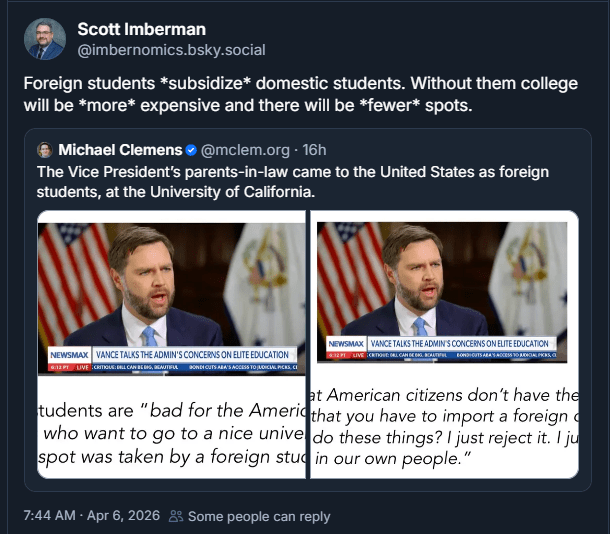610x534 pixels.
Task: Open Michael Clemens' profile name
Action: tap(119, 150)
